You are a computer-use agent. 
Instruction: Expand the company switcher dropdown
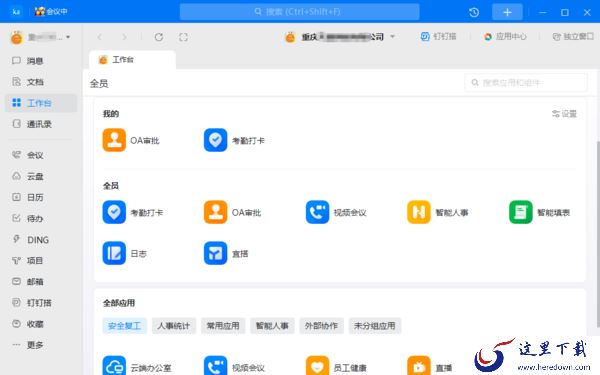click(x=393, y=37)
